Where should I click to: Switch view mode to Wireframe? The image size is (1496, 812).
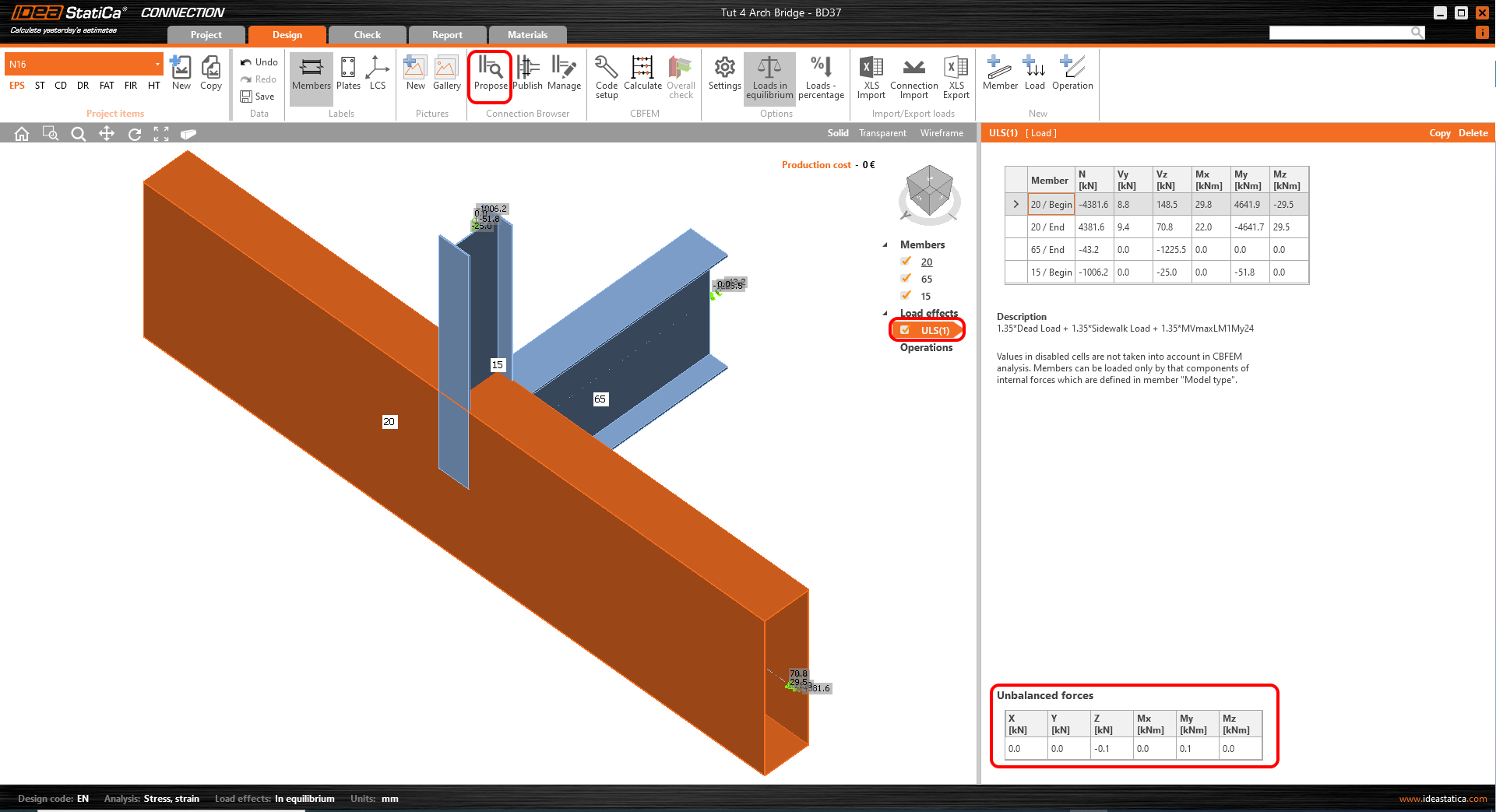tap(942, 133)
